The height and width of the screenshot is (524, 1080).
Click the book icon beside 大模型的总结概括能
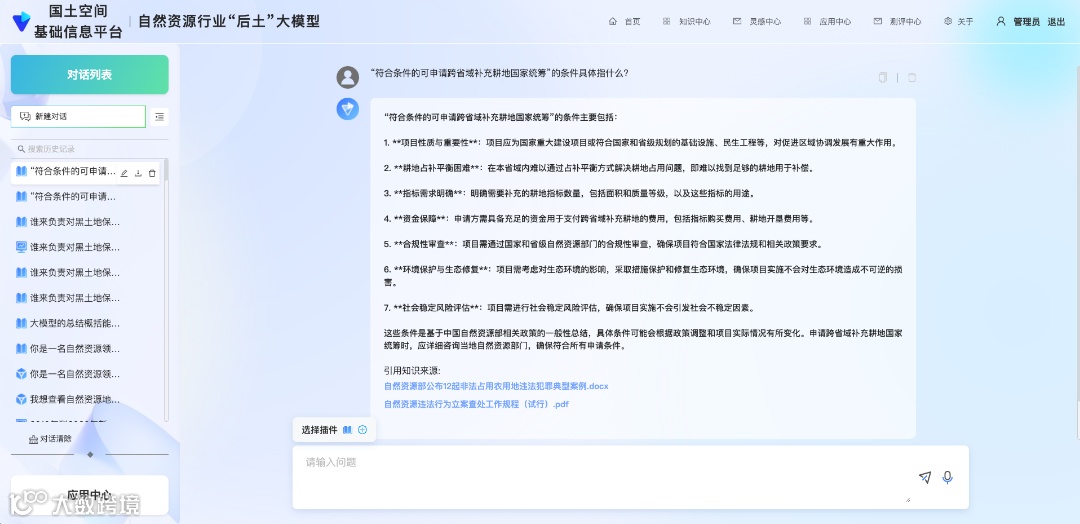(21, 323)
